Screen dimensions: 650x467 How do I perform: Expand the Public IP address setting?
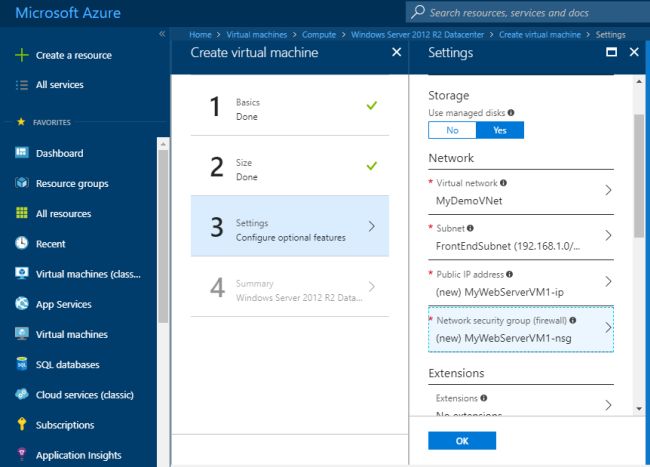[520, 282]
